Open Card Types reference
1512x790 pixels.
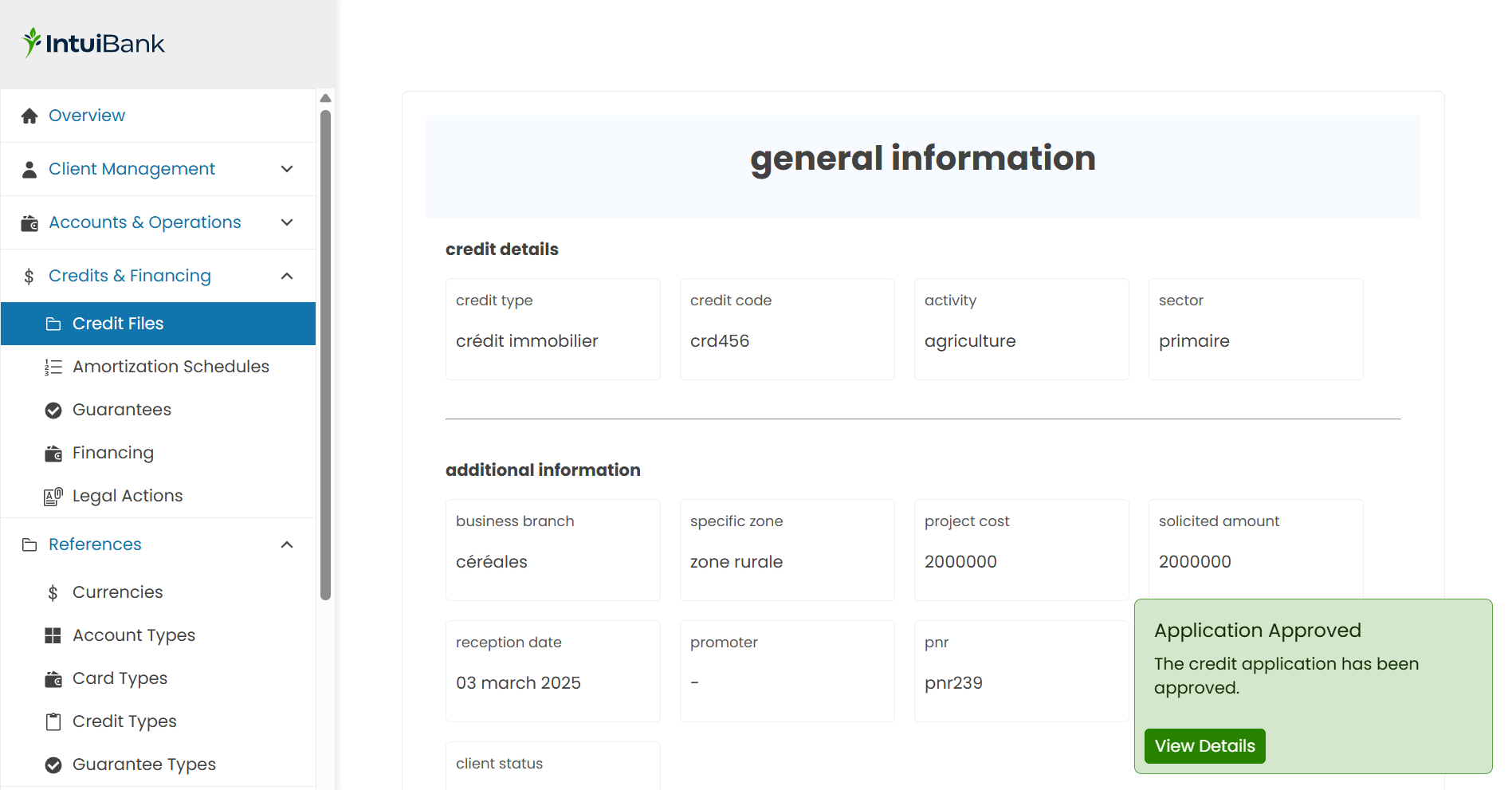[x=159, y=678]
